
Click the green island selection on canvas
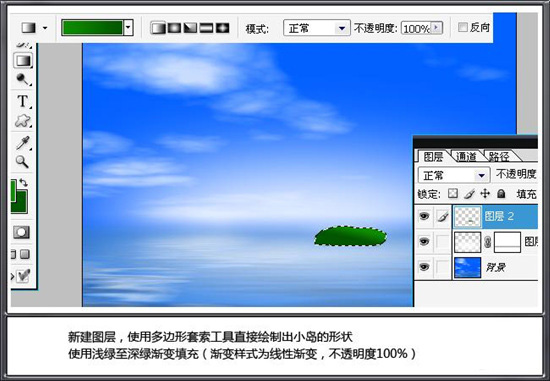coord(350,236)
